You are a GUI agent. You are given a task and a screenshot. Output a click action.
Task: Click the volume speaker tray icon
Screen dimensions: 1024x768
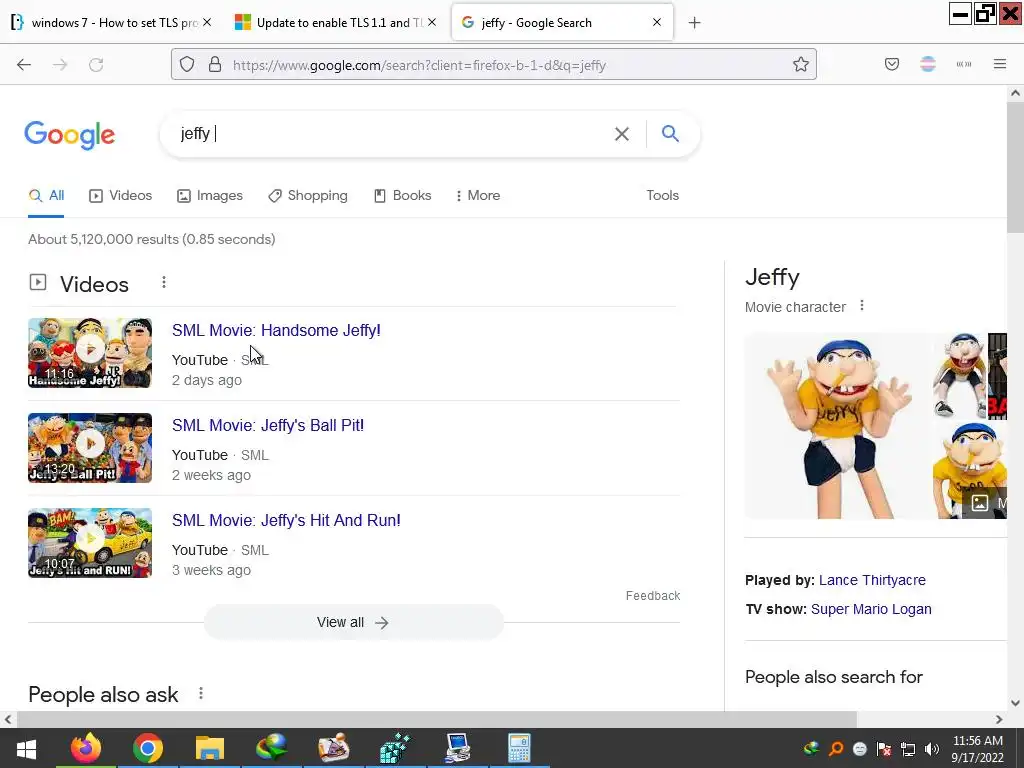coord(932,749)
